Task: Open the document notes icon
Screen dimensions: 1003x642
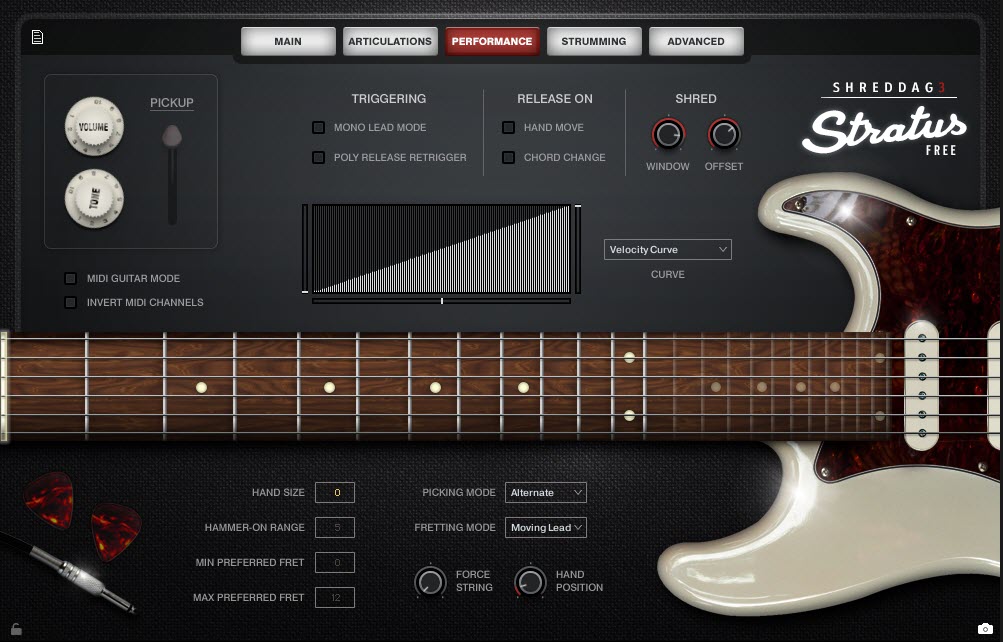Action: (37, 37)
